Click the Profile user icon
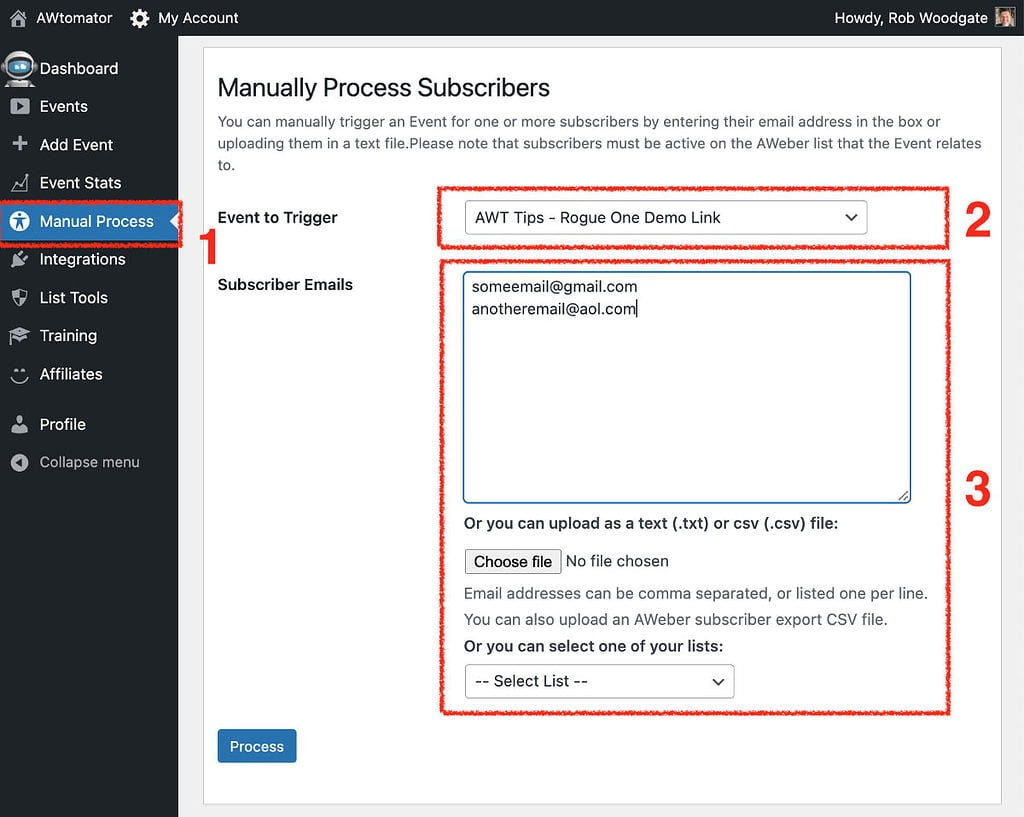Screen dimensions: 1024x817 coord(20,425)
